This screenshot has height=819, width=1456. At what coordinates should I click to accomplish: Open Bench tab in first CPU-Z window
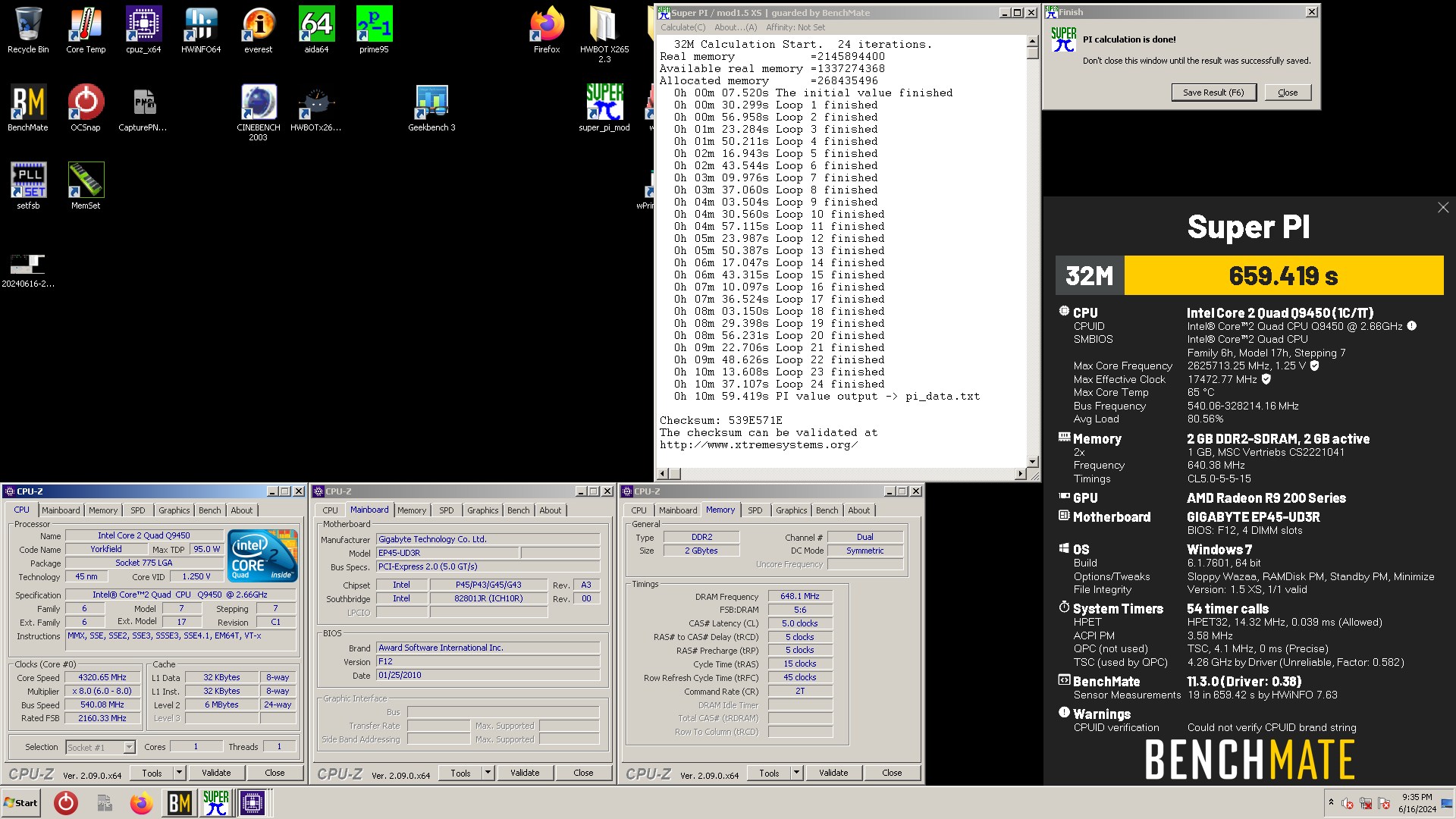(x=210, y=510)
